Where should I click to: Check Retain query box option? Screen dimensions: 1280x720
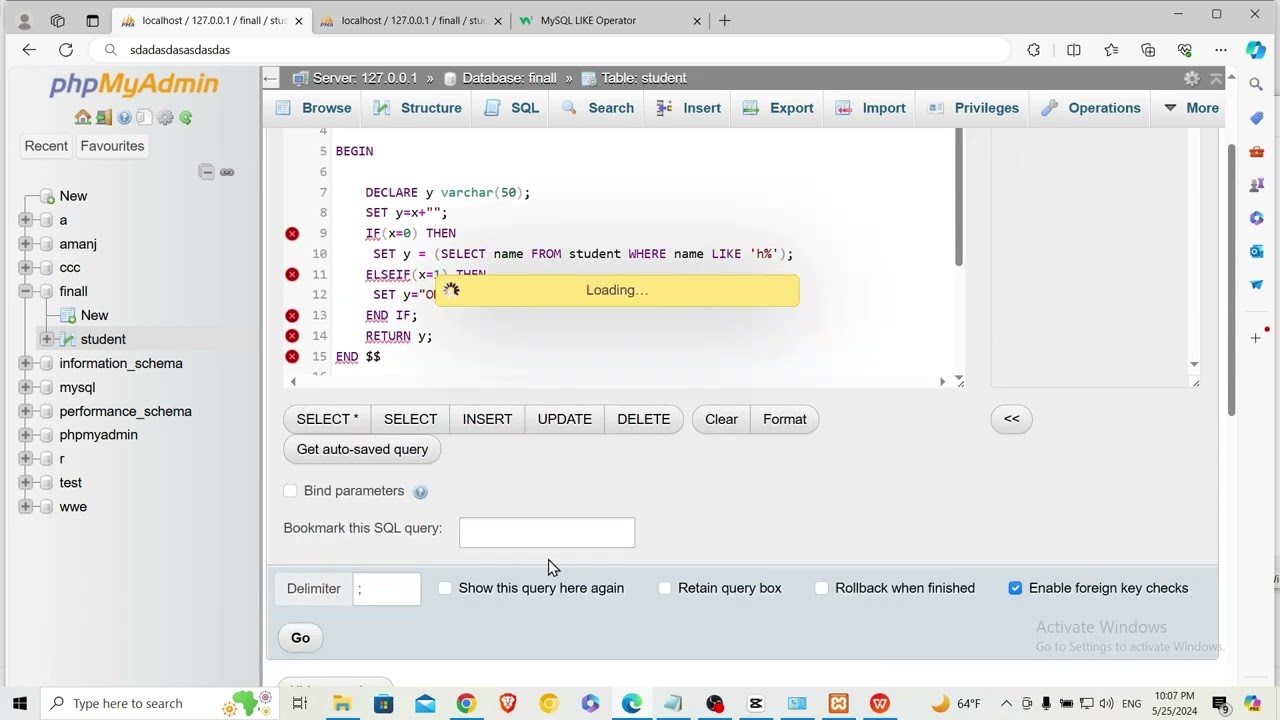pyautogui.click(x=665, y=588)
